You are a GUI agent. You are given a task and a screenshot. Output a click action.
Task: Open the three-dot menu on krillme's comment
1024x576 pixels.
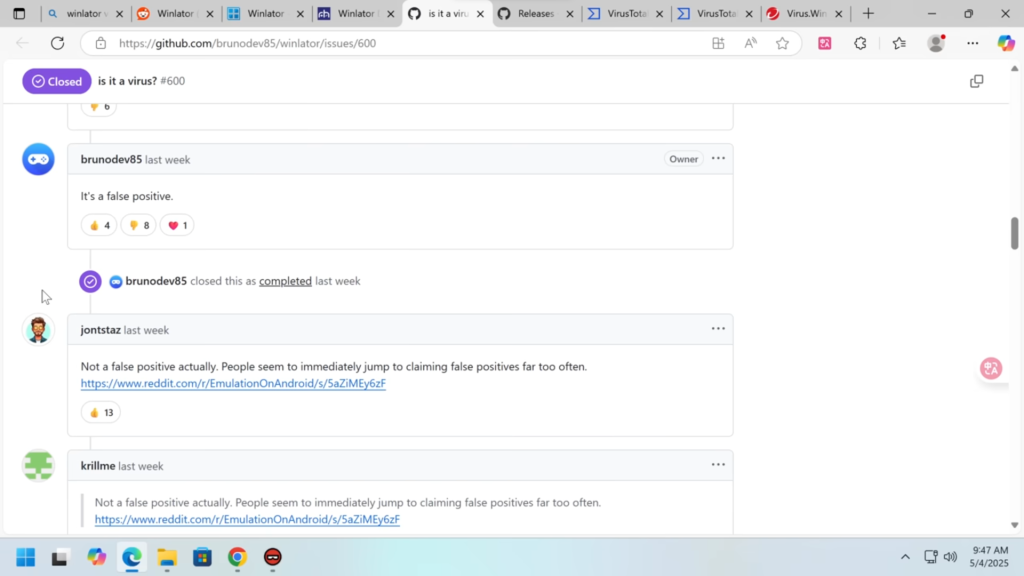point(718,464)
